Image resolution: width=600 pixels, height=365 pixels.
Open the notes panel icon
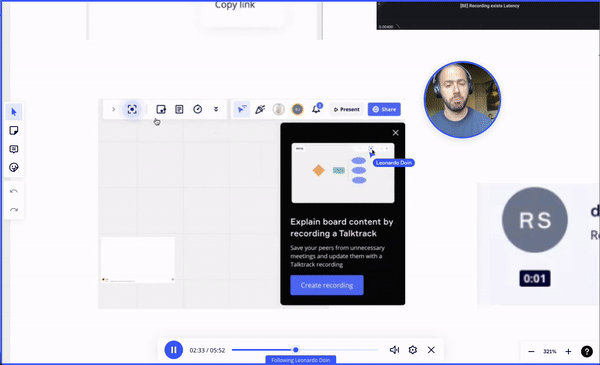click(x=179, y=109)
